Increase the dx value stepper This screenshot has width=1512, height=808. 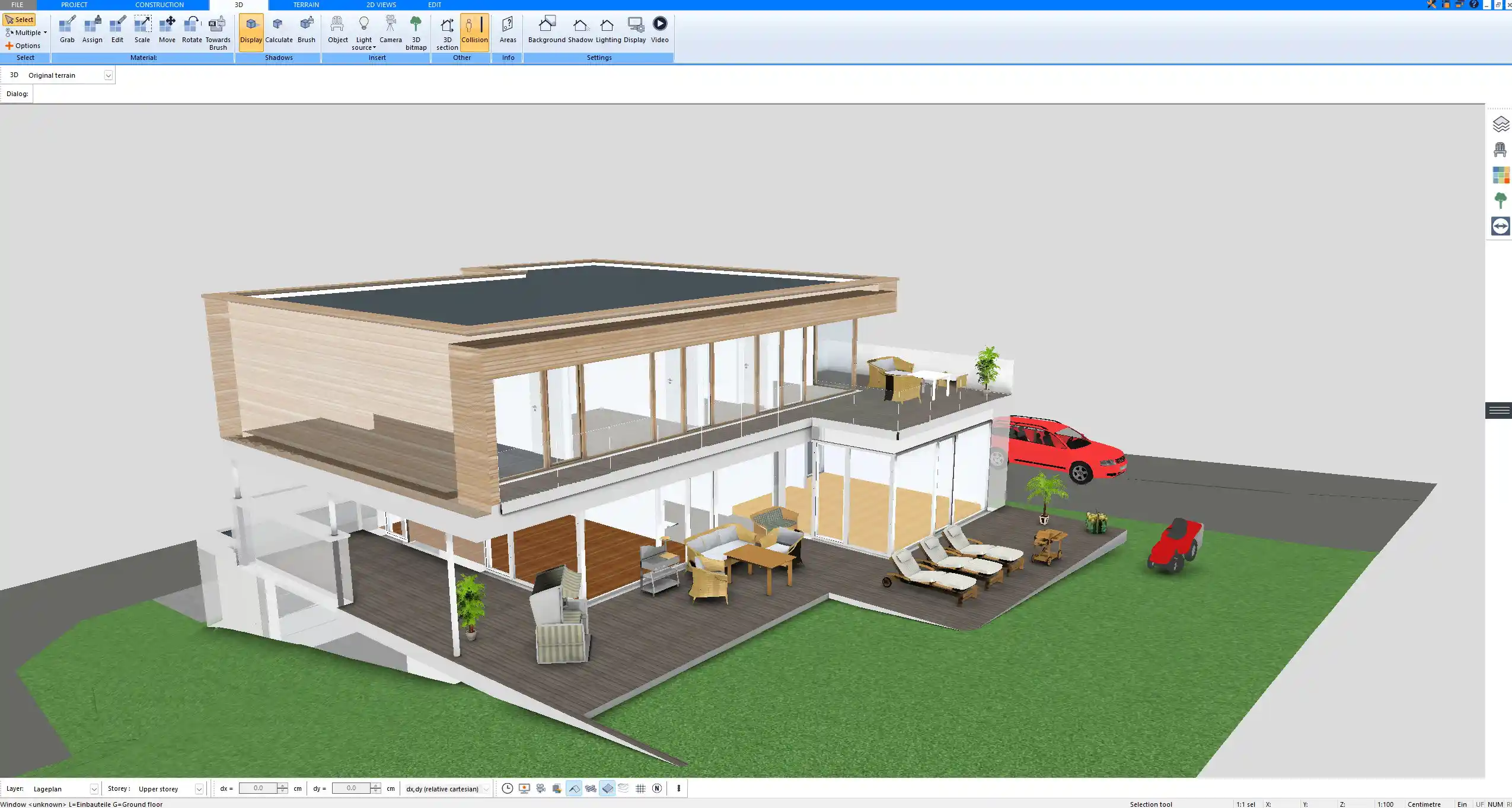(x=283, y=785)
